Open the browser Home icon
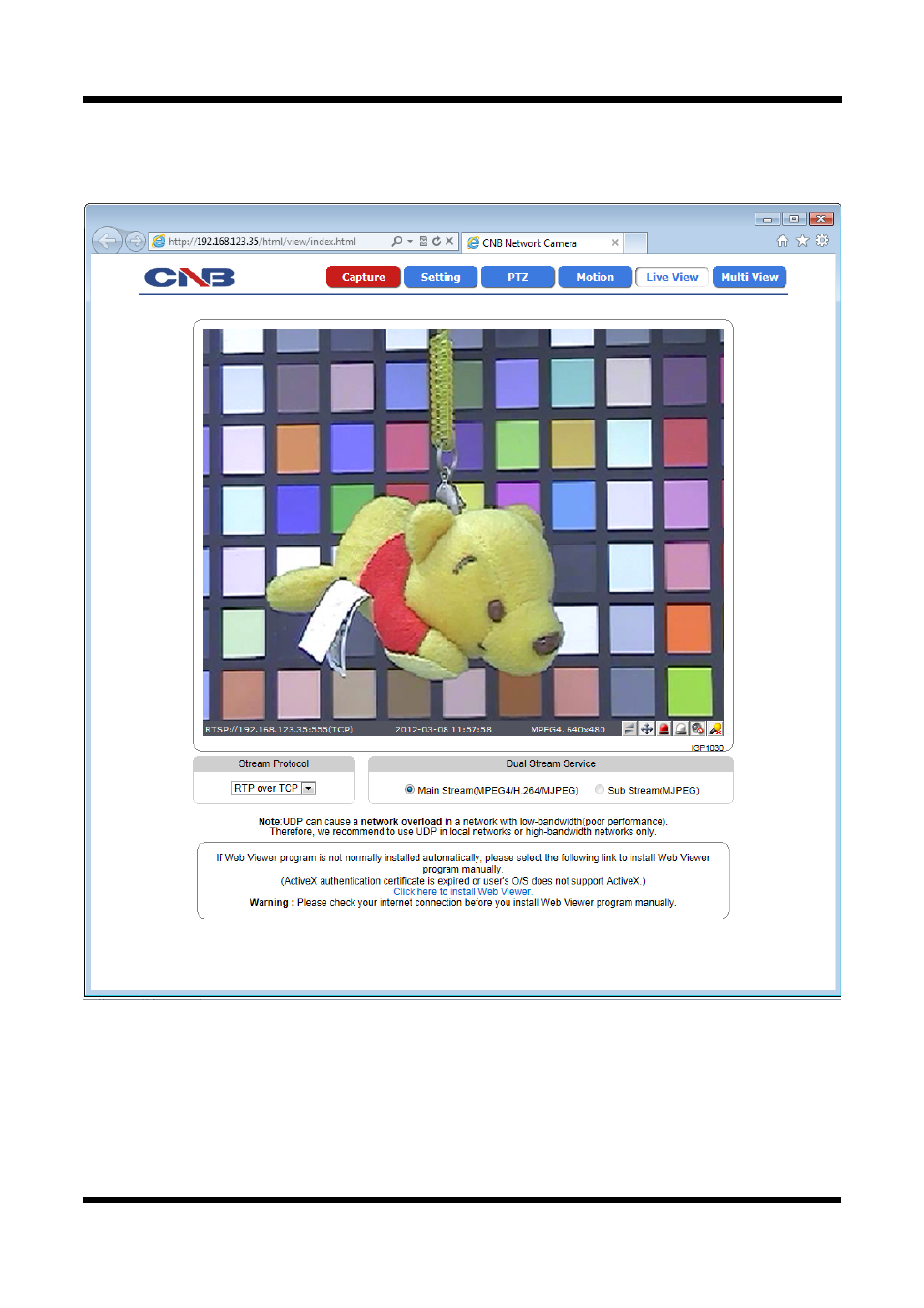Screen dimensions: 924x1308 [x=783, y=241]
